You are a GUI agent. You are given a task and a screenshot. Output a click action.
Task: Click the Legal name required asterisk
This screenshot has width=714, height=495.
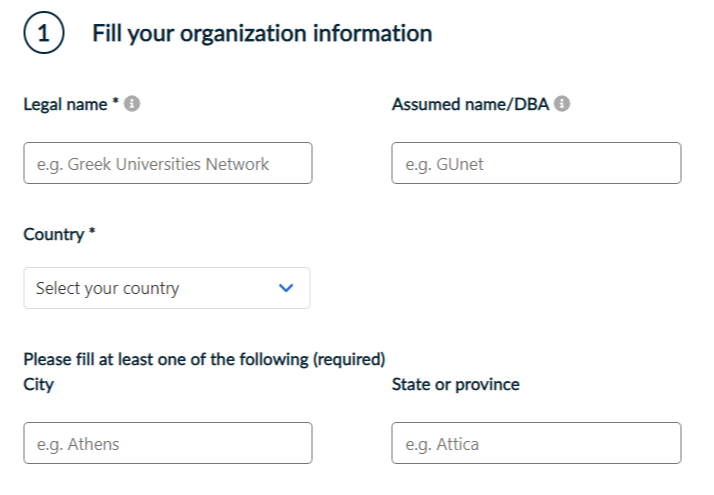[x=116, y=102]
